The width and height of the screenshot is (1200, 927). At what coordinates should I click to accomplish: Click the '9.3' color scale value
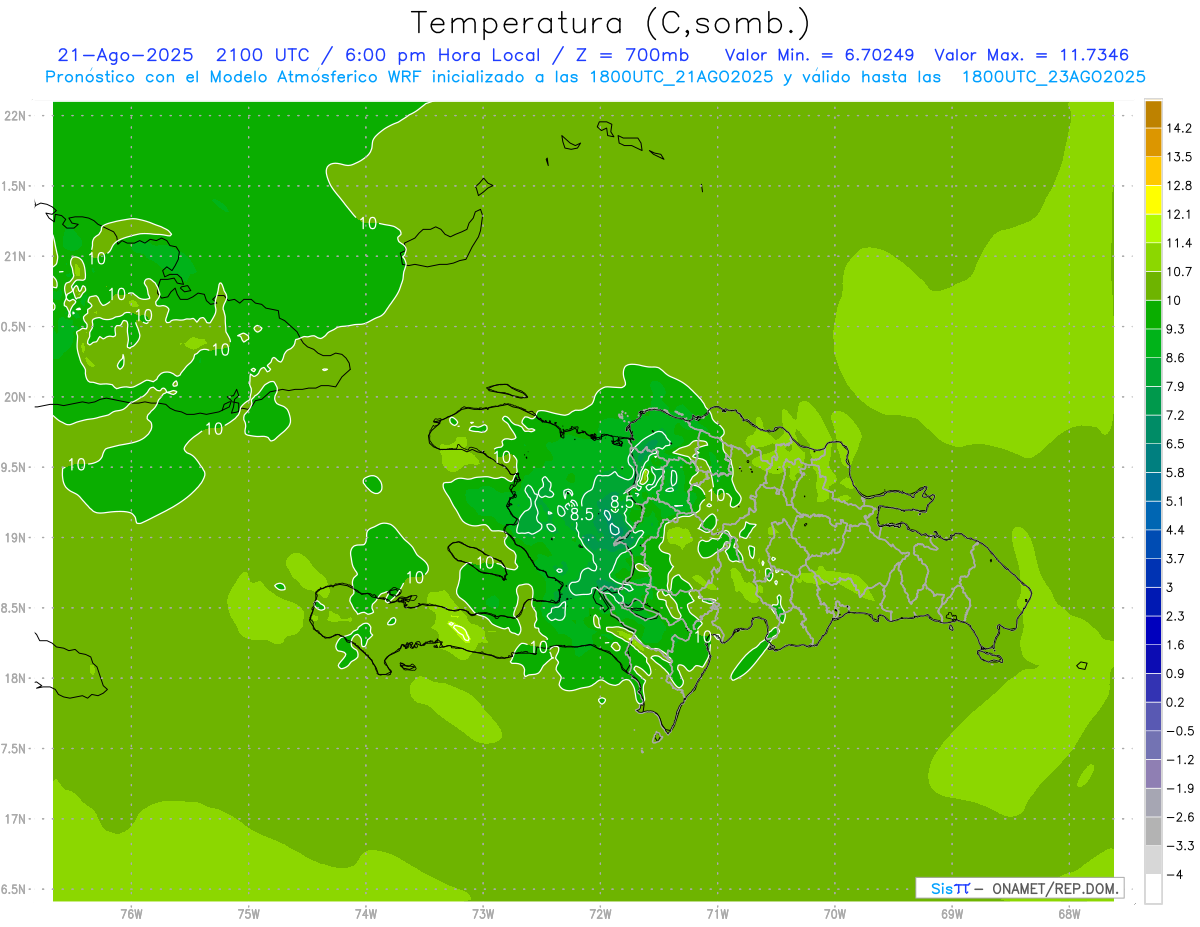[x=1176, y=329]
